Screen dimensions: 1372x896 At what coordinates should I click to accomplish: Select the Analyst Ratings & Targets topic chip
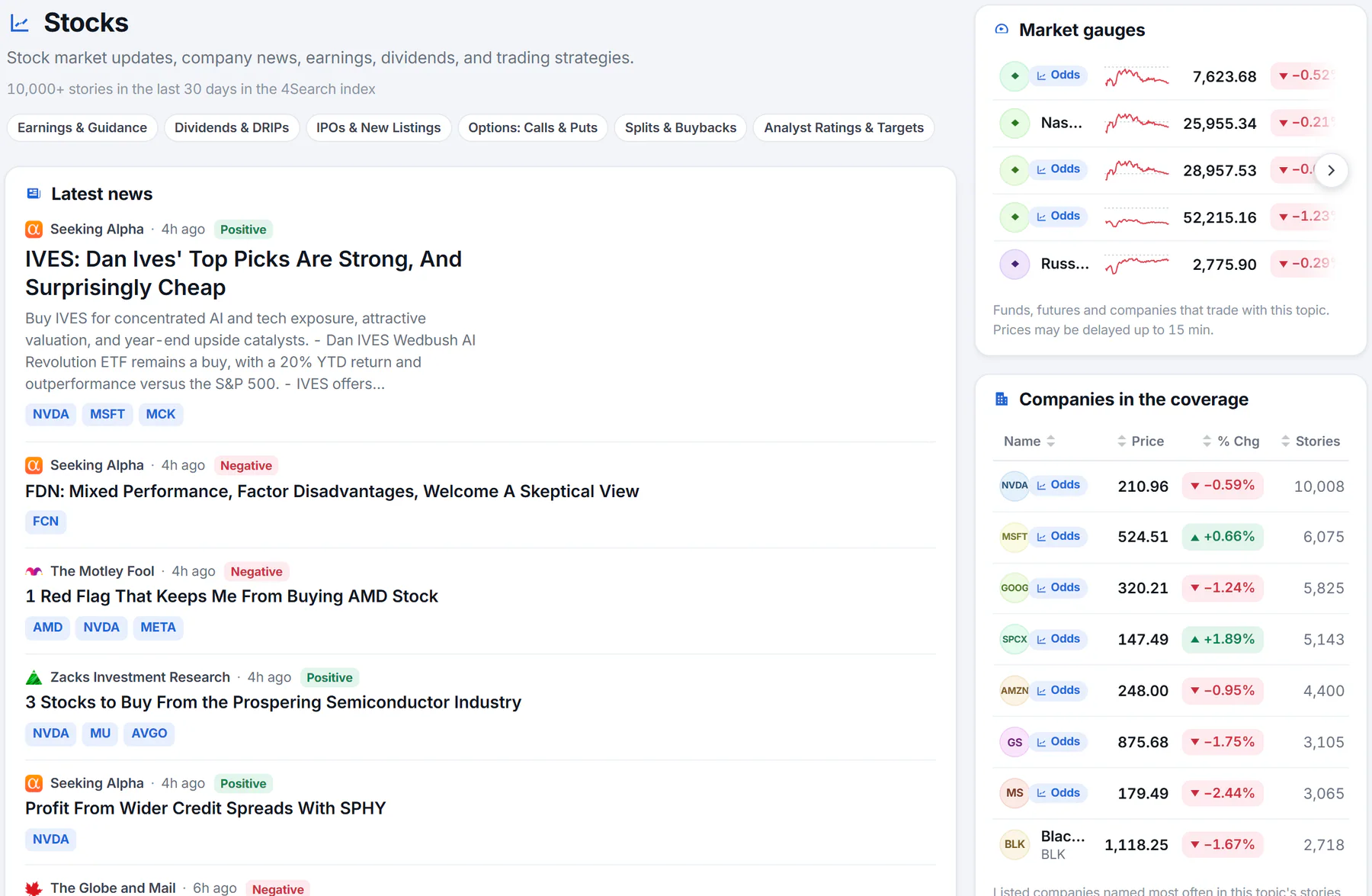844,127
